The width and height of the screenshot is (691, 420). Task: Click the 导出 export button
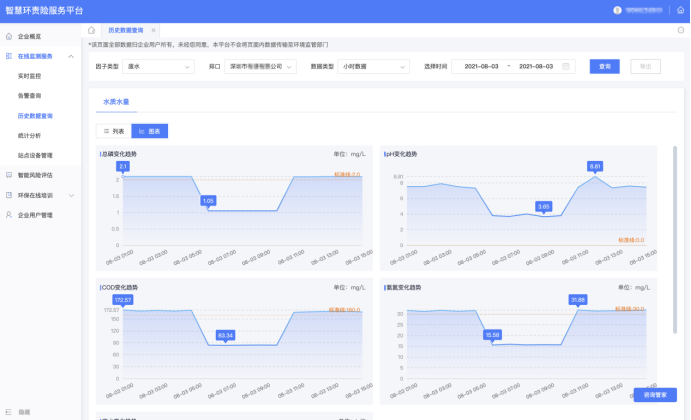click(x=646, y=67)
